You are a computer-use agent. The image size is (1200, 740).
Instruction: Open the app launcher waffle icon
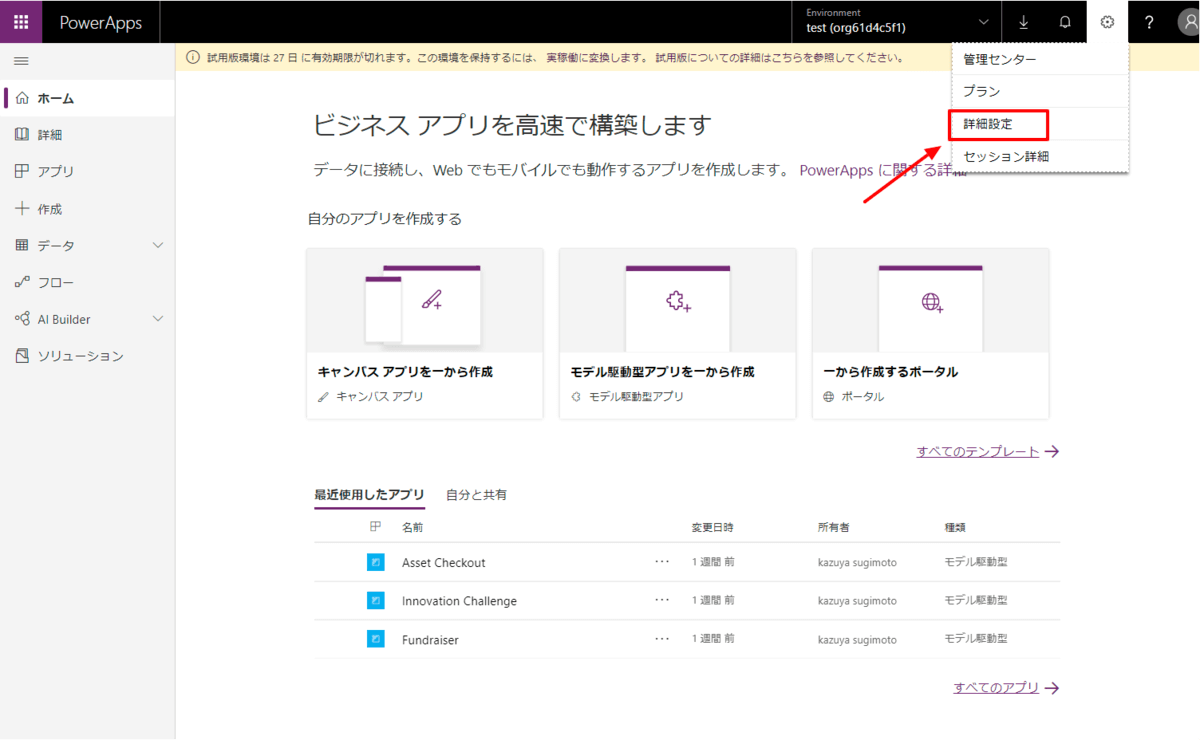pos(21,22)
